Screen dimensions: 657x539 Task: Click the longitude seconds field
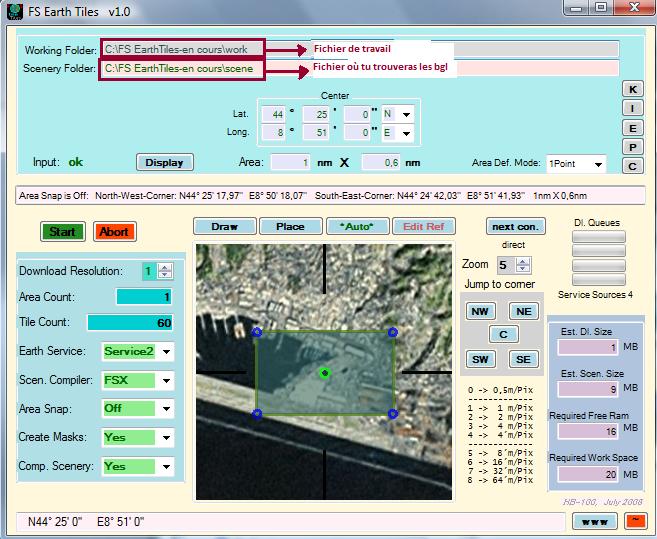click(x=357, y=133)
